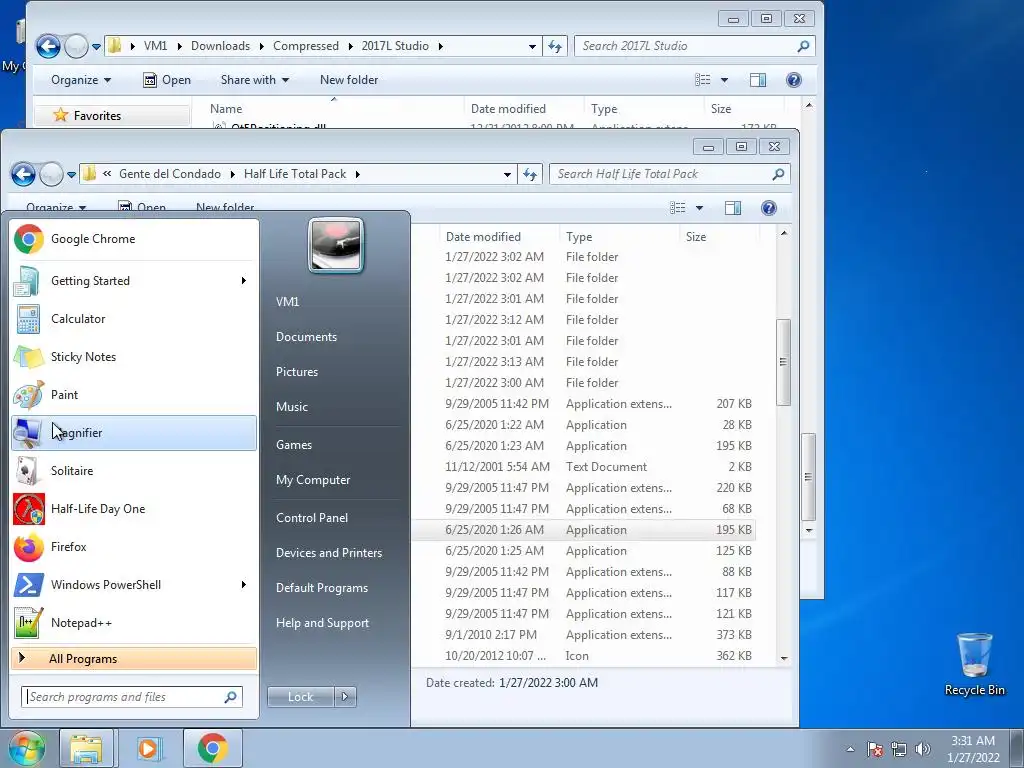Click the Lock button
Screen dimensions: 1024x768
click(300, 697)
